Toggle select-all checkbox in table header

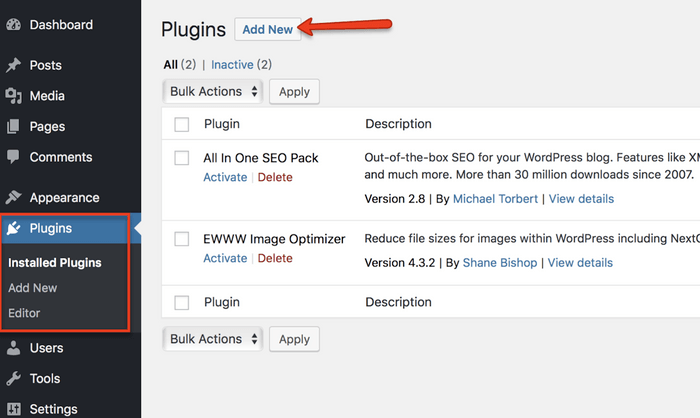pyautogui.click(x=182, y=124)
